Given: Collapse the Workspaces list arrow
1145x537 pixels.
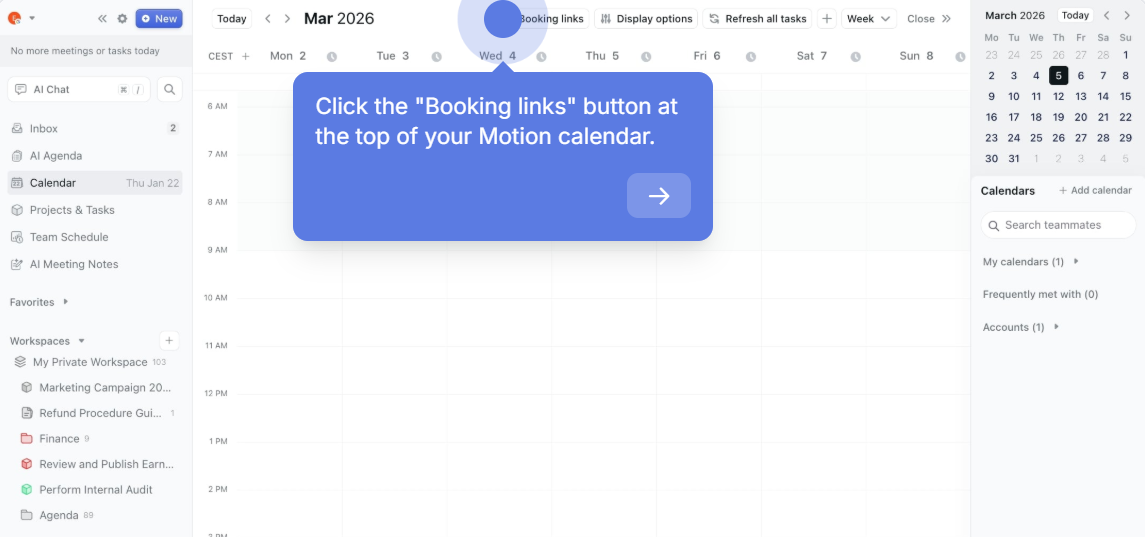Looking at the screenshot, I should [82, 341].
